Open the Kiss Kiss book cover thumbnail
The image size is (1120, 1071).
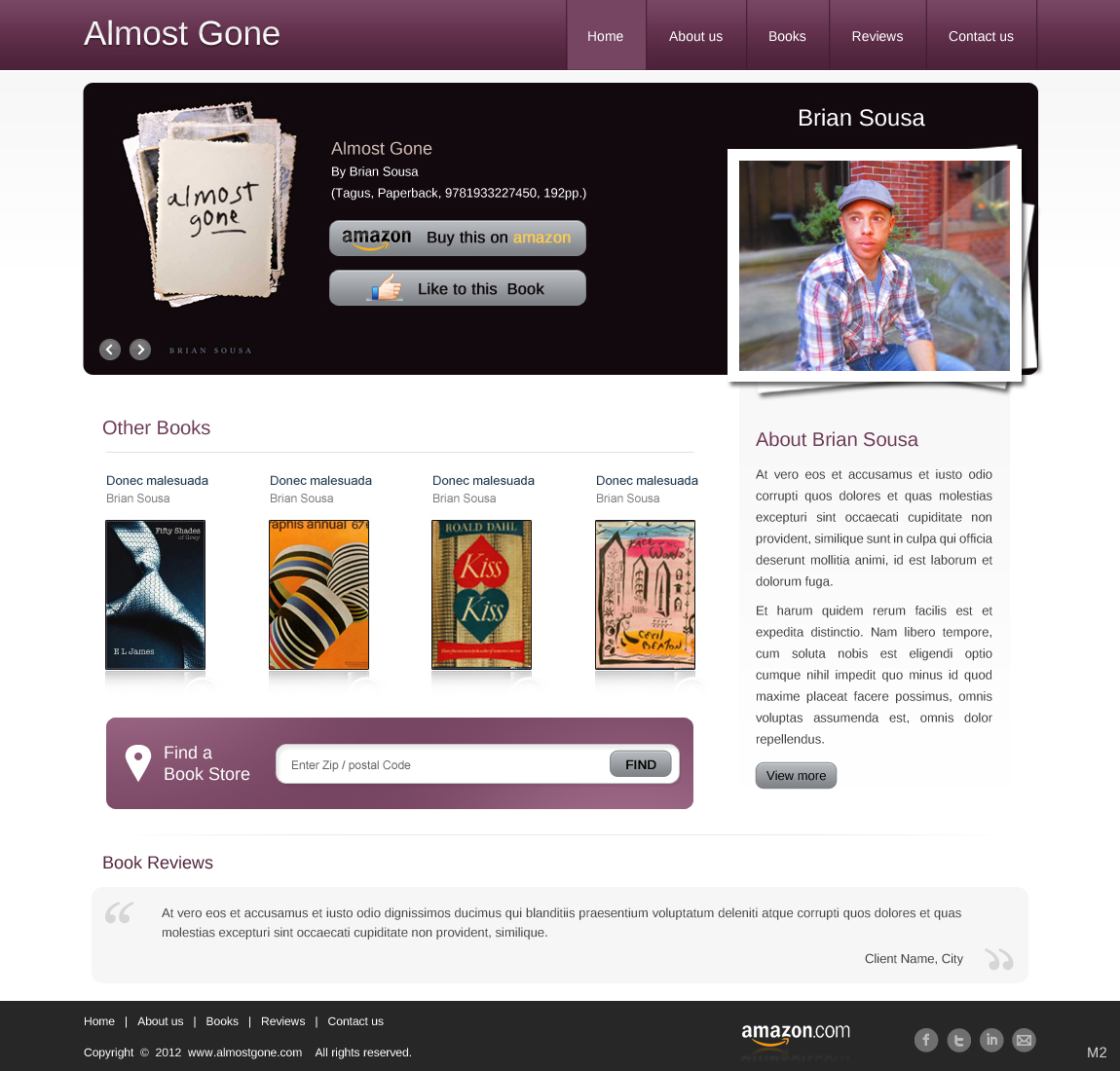pos(481,595)
